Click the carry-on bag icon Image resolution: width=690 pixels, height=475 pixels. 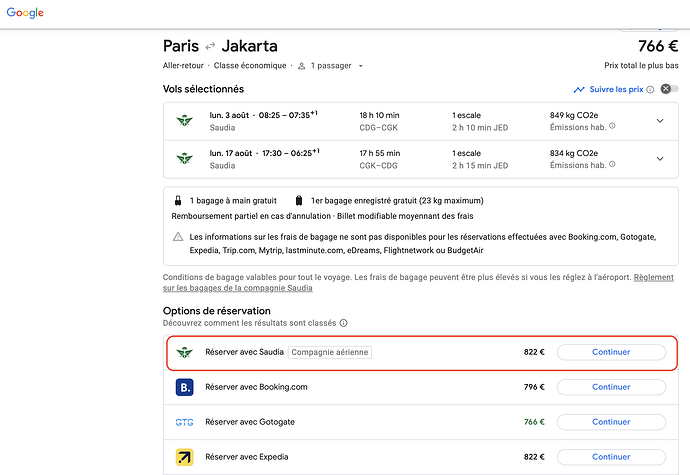[x=178, y=201]
